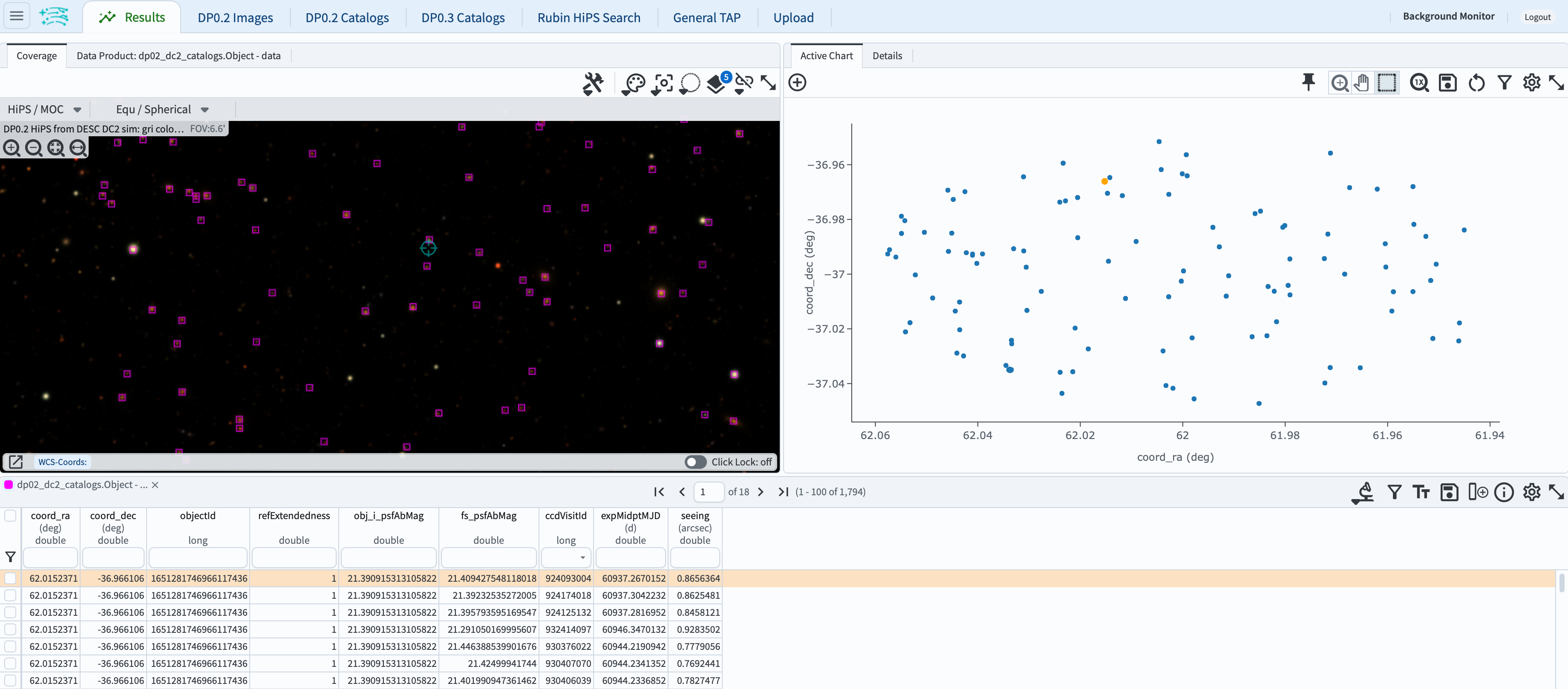This screenshot has width=1568, height=689.
Task: Toggle Click Lock switch
Action: [x=695, y=462]
